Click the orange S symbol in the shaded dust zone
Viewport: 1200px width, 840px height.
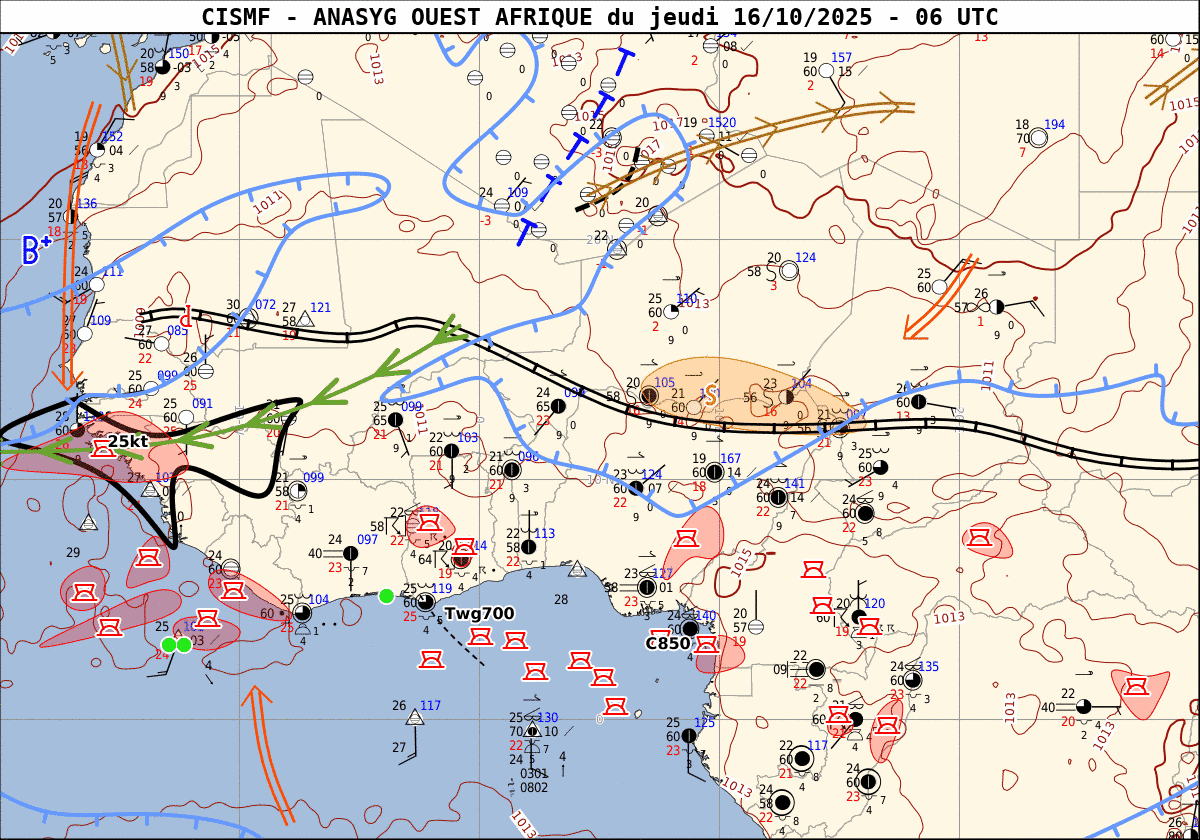tap(711, 396)
